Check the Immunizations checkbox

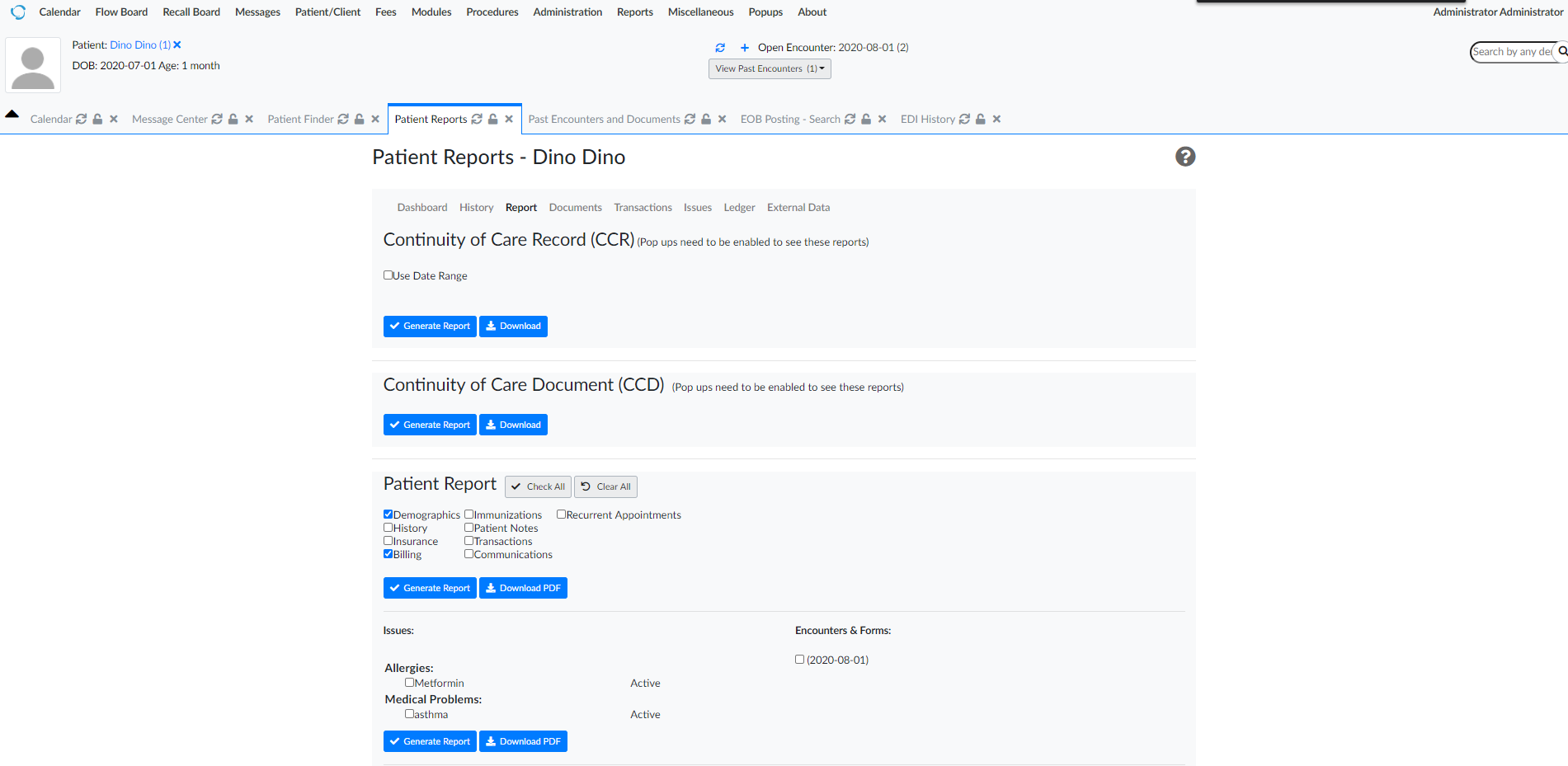pos(469,514)
